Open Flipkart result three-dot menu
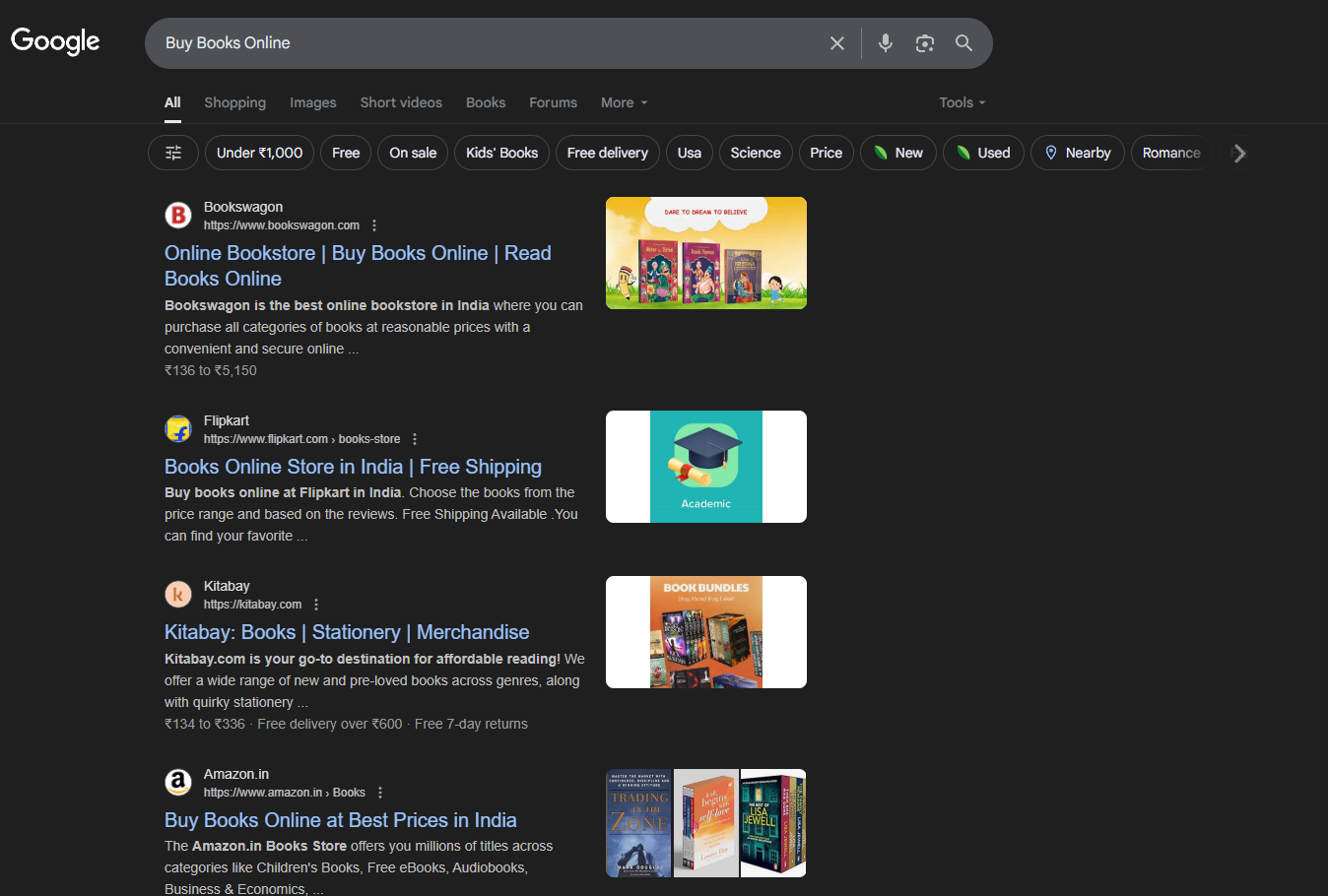 (x=415, y=439)
